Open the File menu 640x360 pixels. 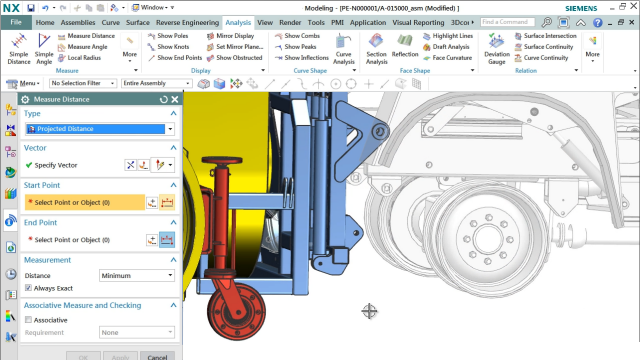click(16, 22)
